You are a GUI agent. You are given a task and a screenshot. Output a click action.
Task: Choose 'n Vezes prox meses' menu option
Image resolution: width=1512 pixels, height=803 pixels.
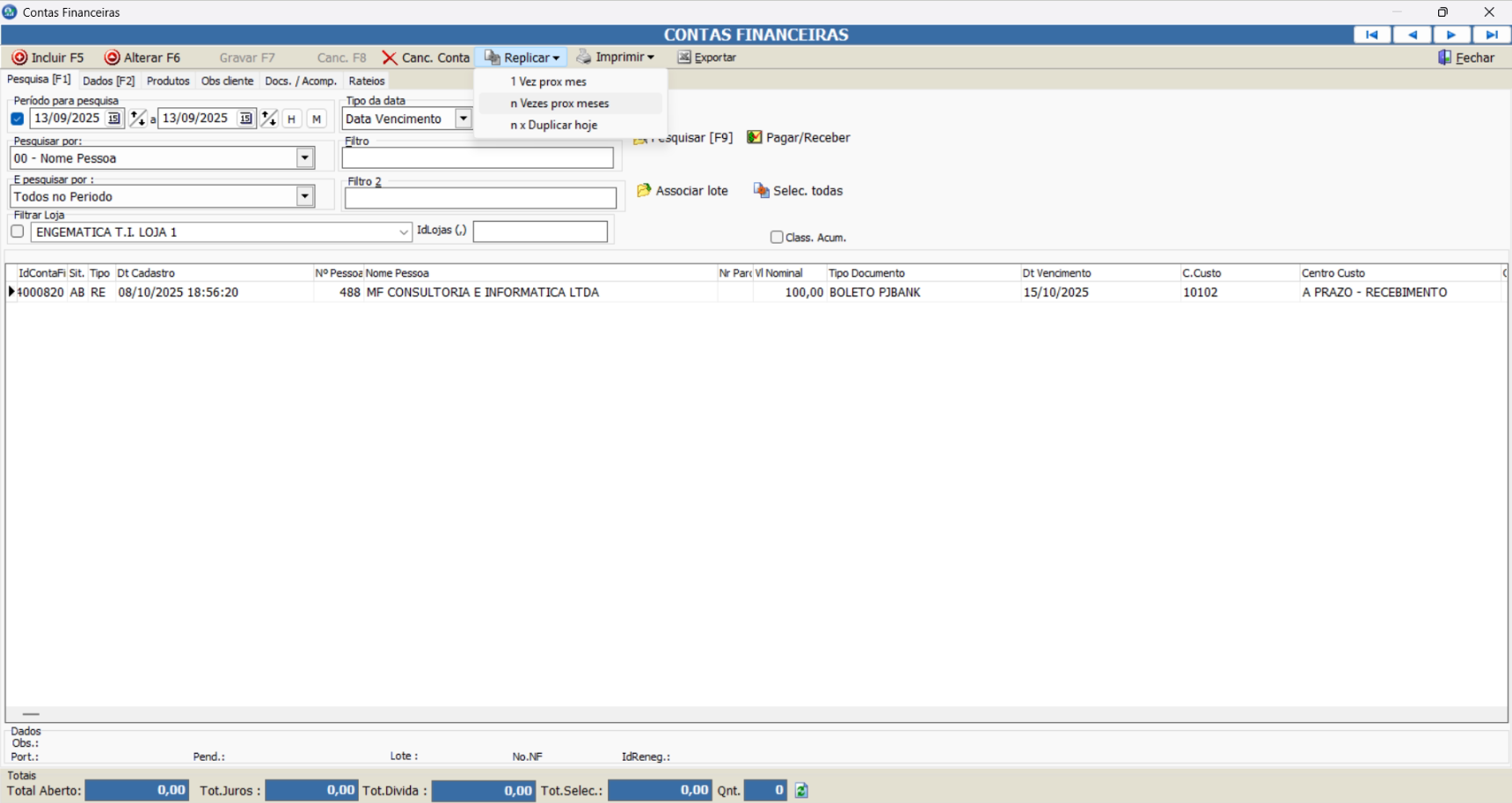[559, 104]
